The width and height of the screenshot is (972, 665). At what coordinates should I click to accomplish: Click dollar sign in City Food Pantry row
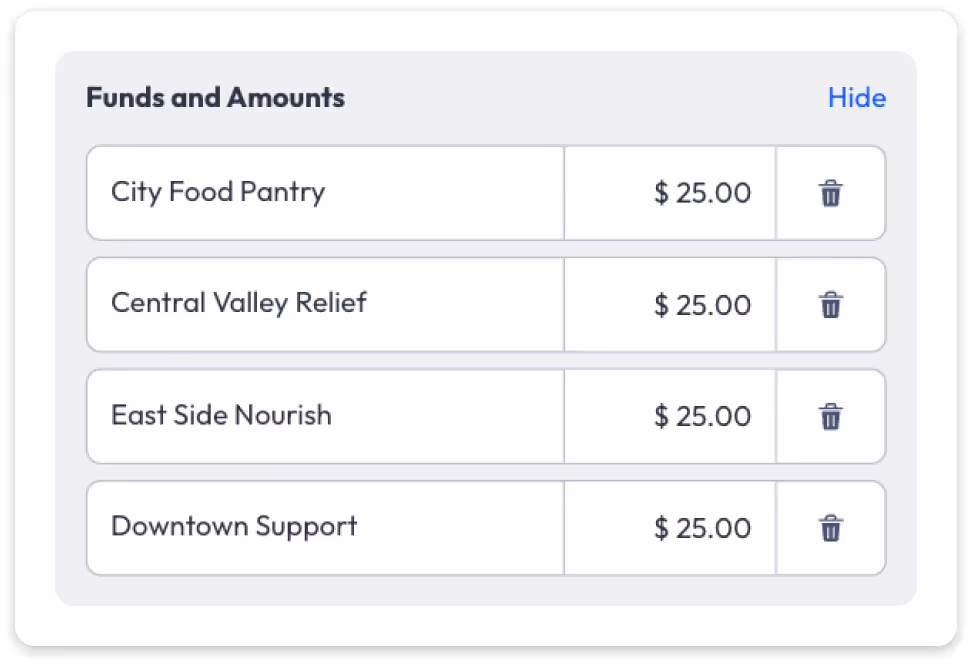(x=661, y=193)
